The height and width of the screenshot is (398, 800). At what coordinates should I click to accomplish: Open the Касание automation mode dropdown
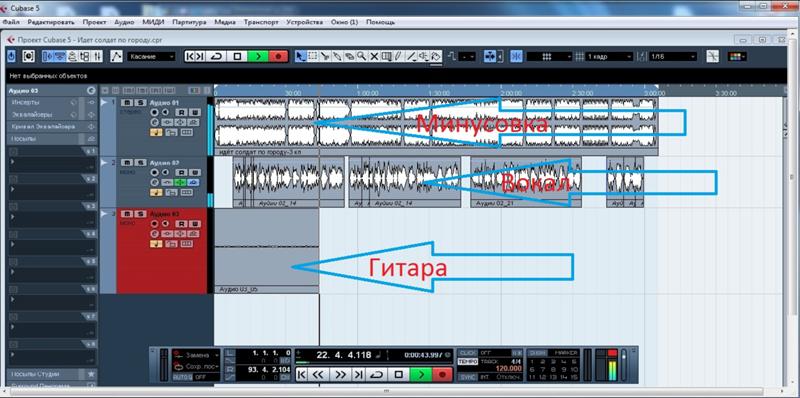click(x=151, y=57)
